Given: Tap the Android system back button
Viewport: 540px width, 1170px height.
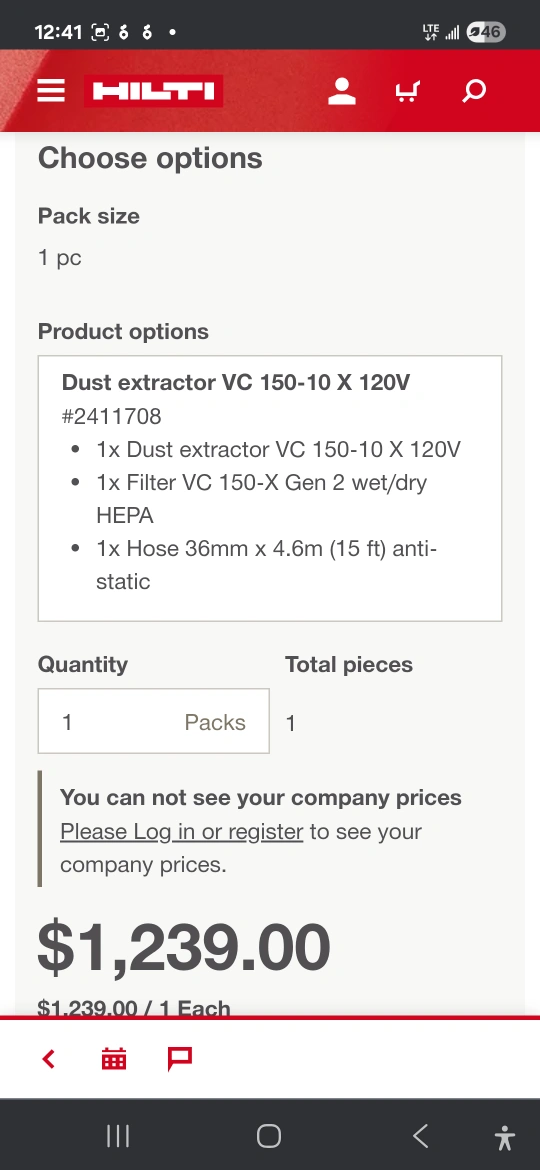Looking at the screenshot, I should [421, 1136].
